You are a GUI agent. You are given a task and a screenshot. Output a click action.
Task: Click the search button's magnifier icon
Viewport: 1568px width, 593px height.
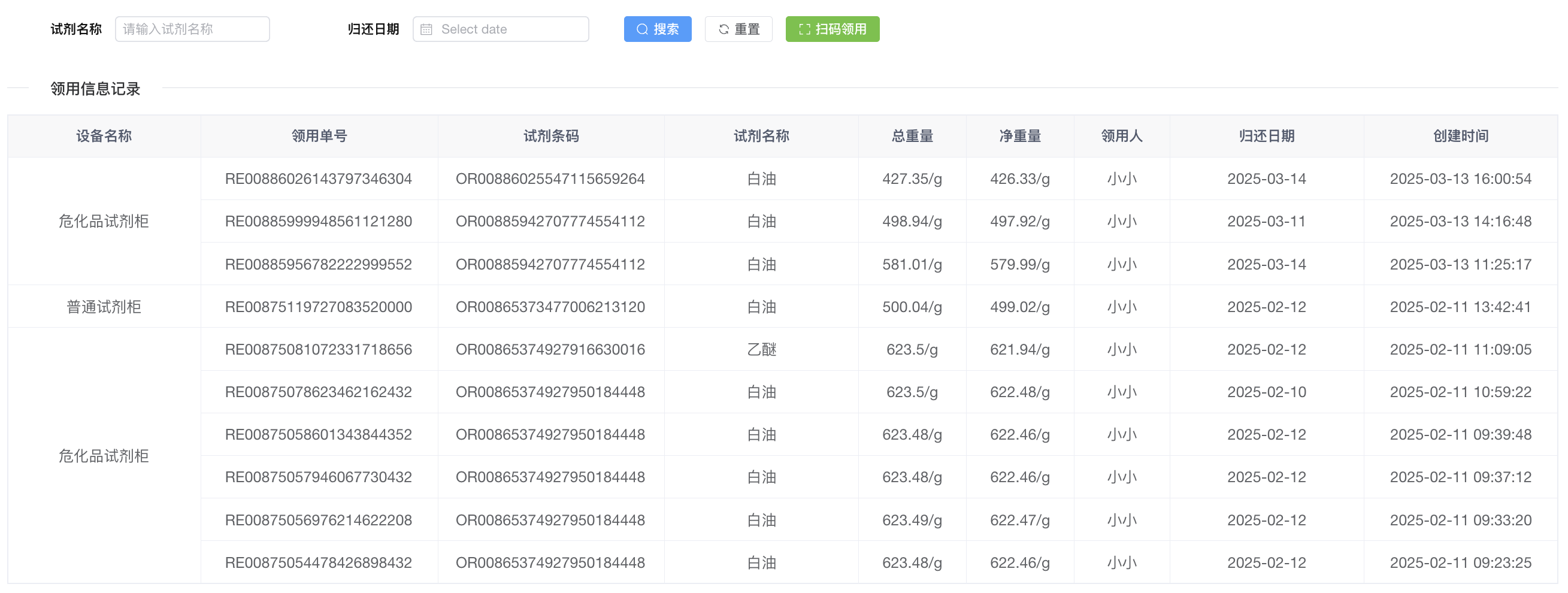pos(642,29)
